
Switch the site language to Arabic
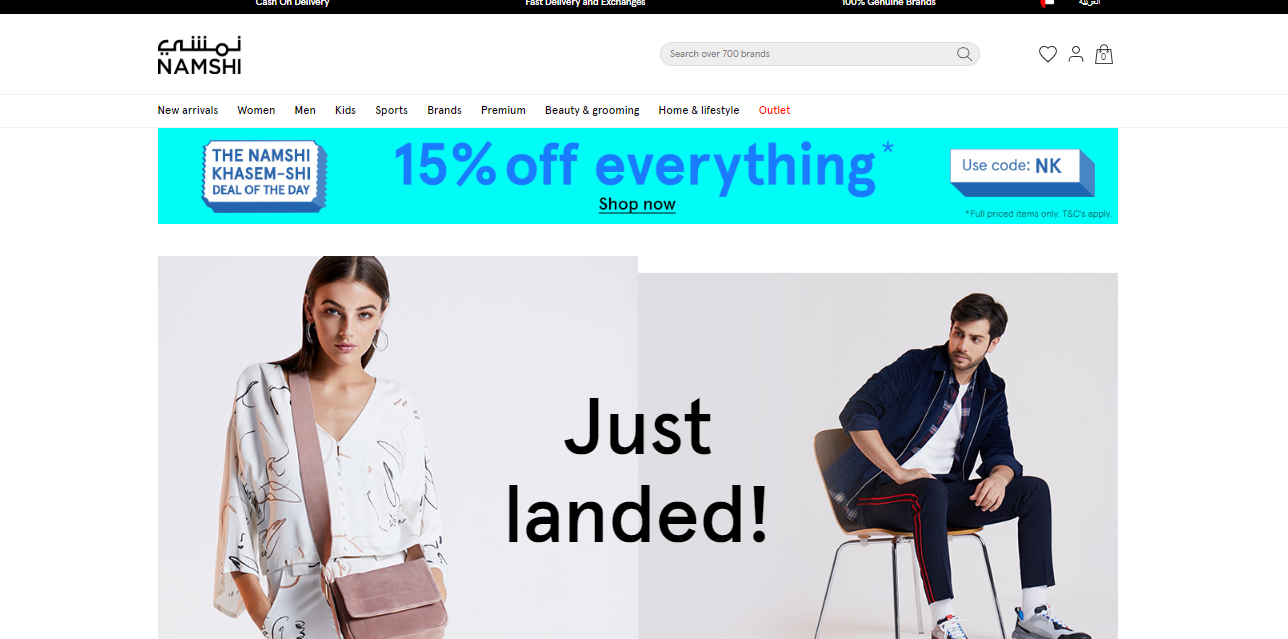[x=1089, y=3]
